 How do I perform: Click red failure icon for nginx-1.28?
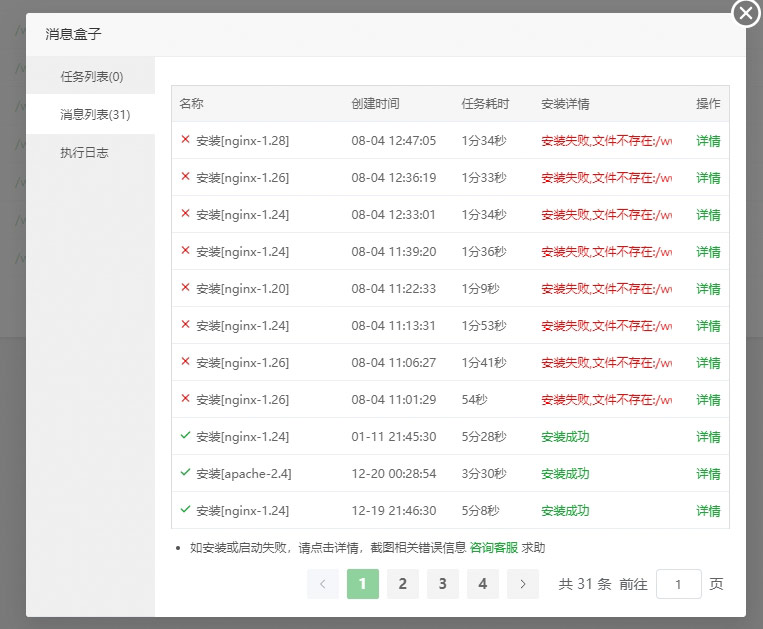click(185, 140)
